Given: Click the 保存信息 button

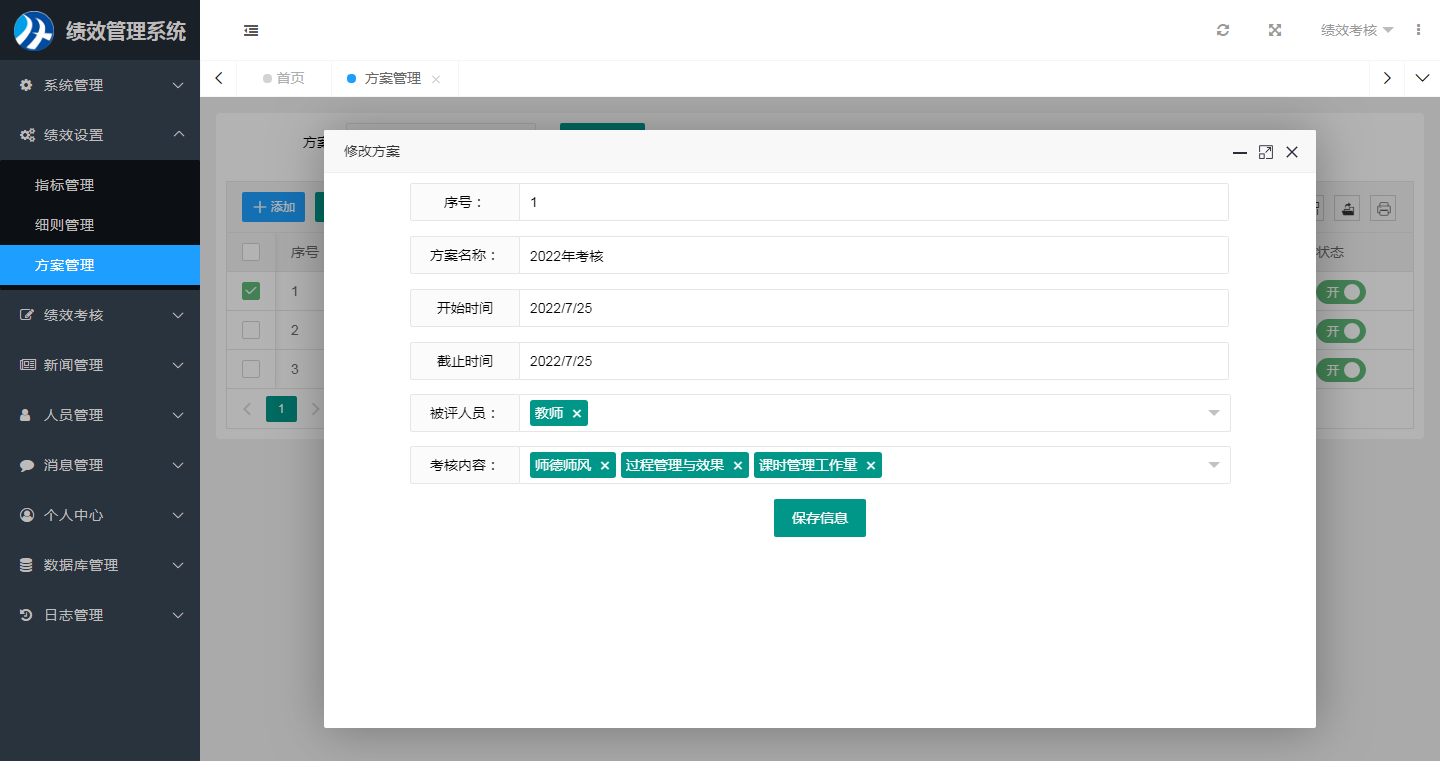Looking at the screenshot, I should [x=819, y=518].
